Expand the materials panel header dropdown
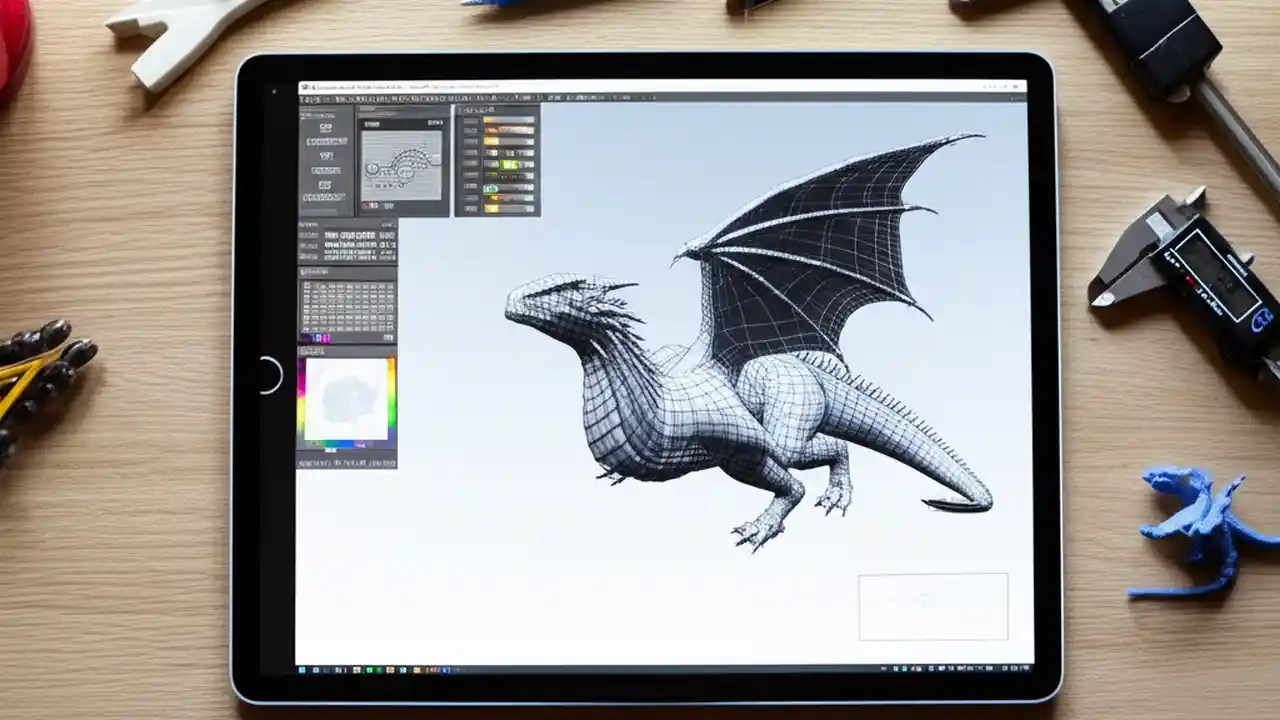 (x=535, y=109)
